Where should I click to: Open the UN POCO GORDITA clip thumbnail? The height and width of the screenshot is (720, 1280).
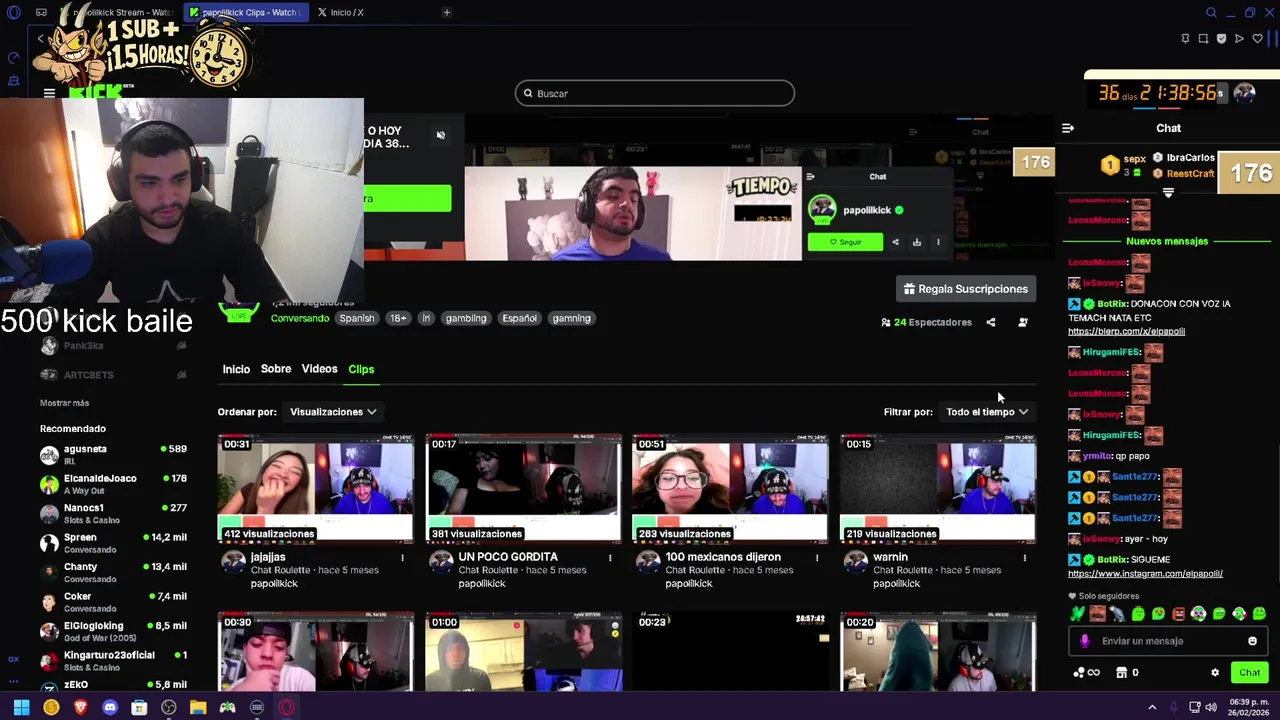[524, 488]
